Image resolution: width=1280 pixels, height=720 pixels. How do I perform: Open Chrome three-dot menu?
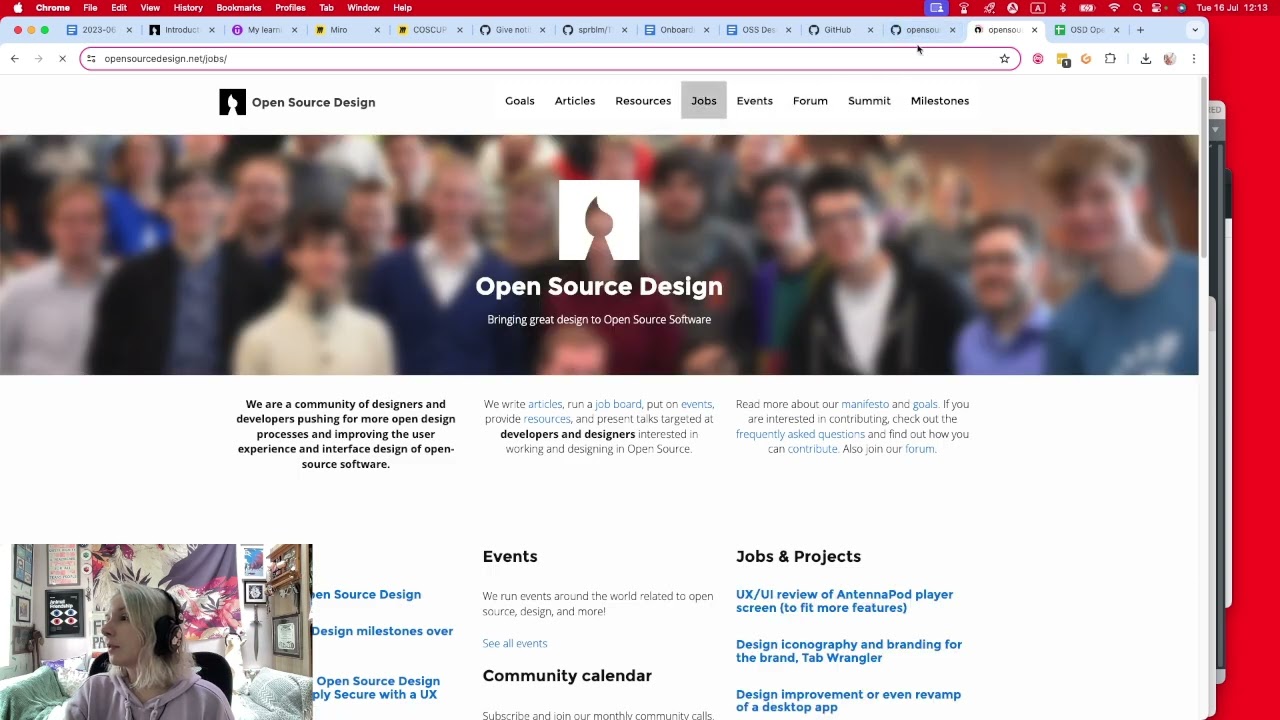click(x=1193, y=59)
